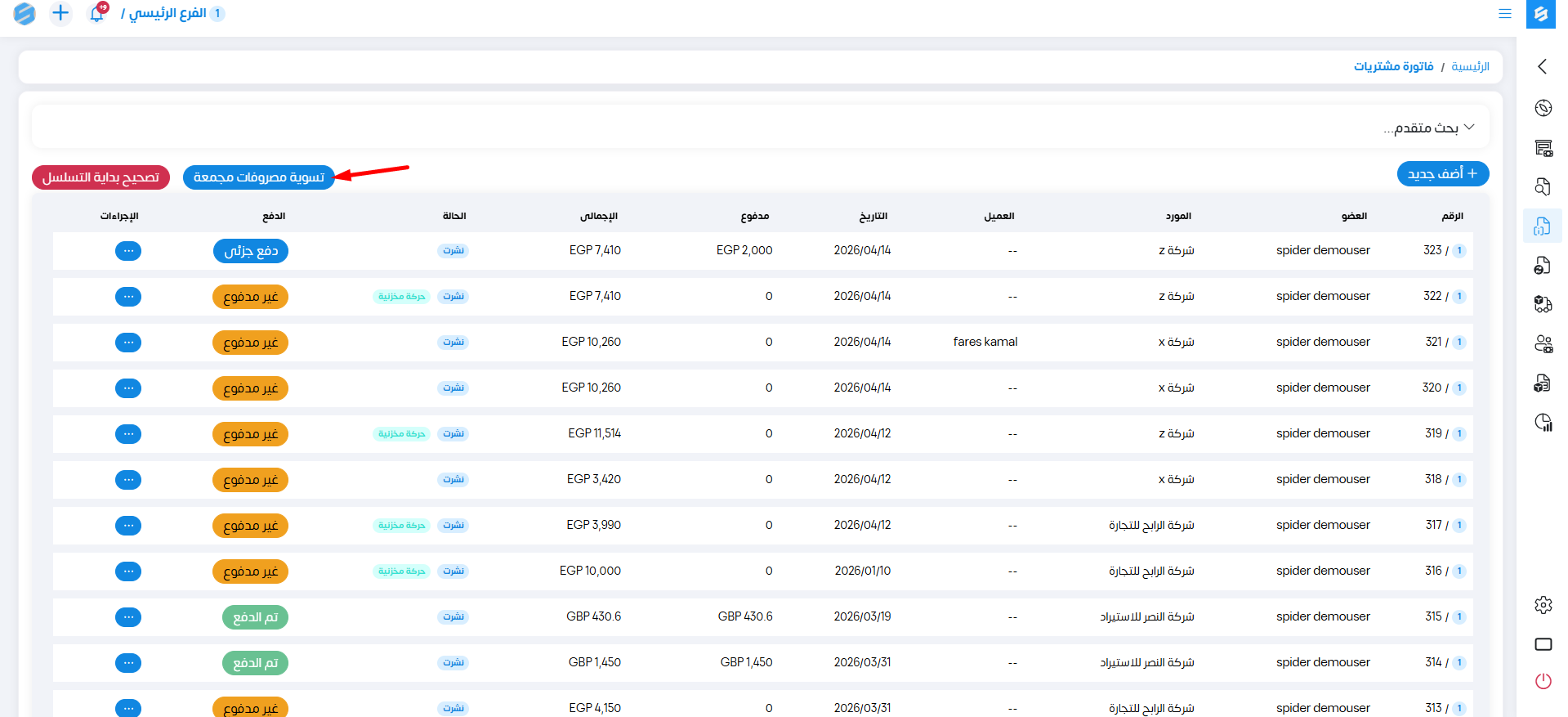The height and width of the screenshot is (717, 1568).
Task: Click فاتورة مشتريات breadcrumb link
Action: coord(1393,66)
